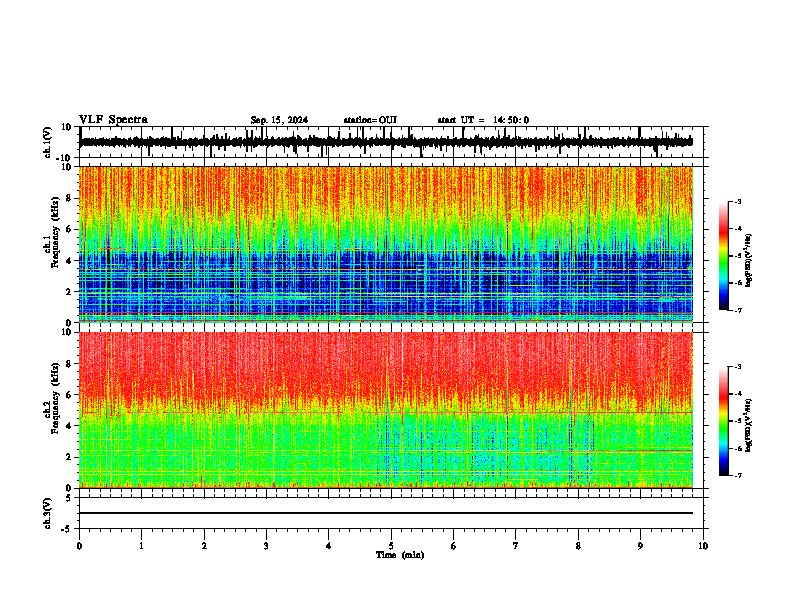Click time axis tick label "0"
Screen dimensions: 792x612
79,546
